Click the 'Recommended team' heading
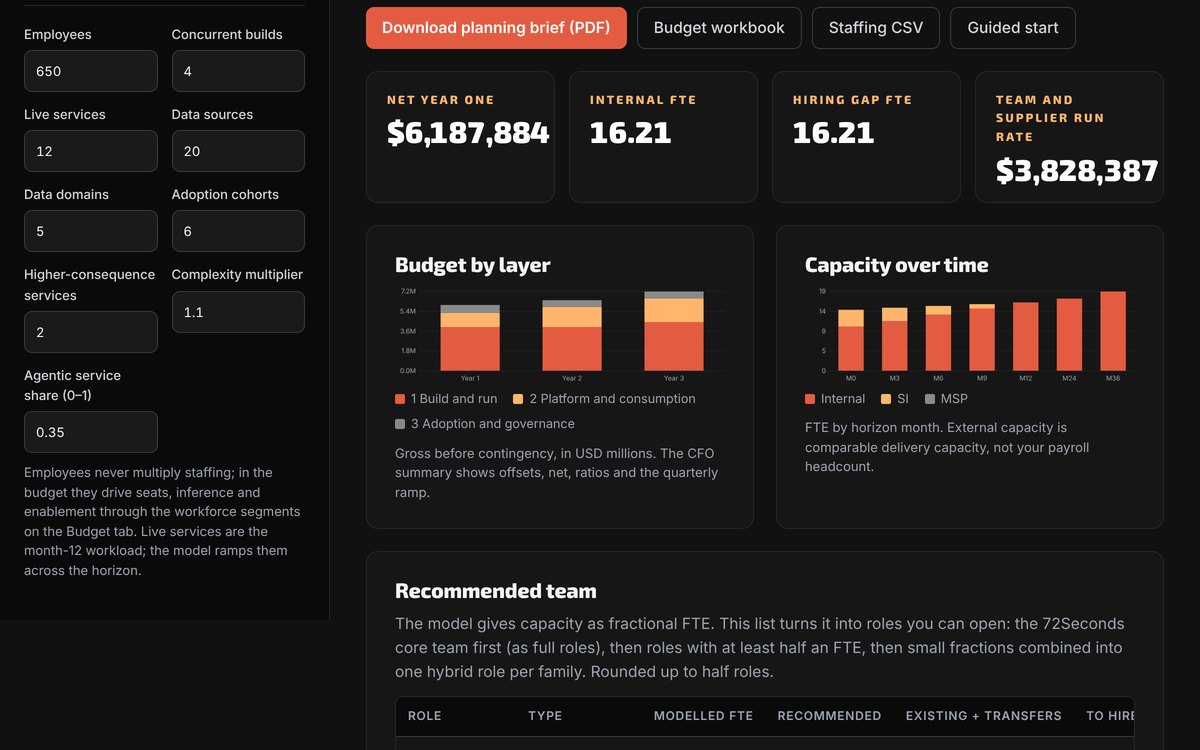Screen dimensions: 1200x750 (x=496, y=591)
